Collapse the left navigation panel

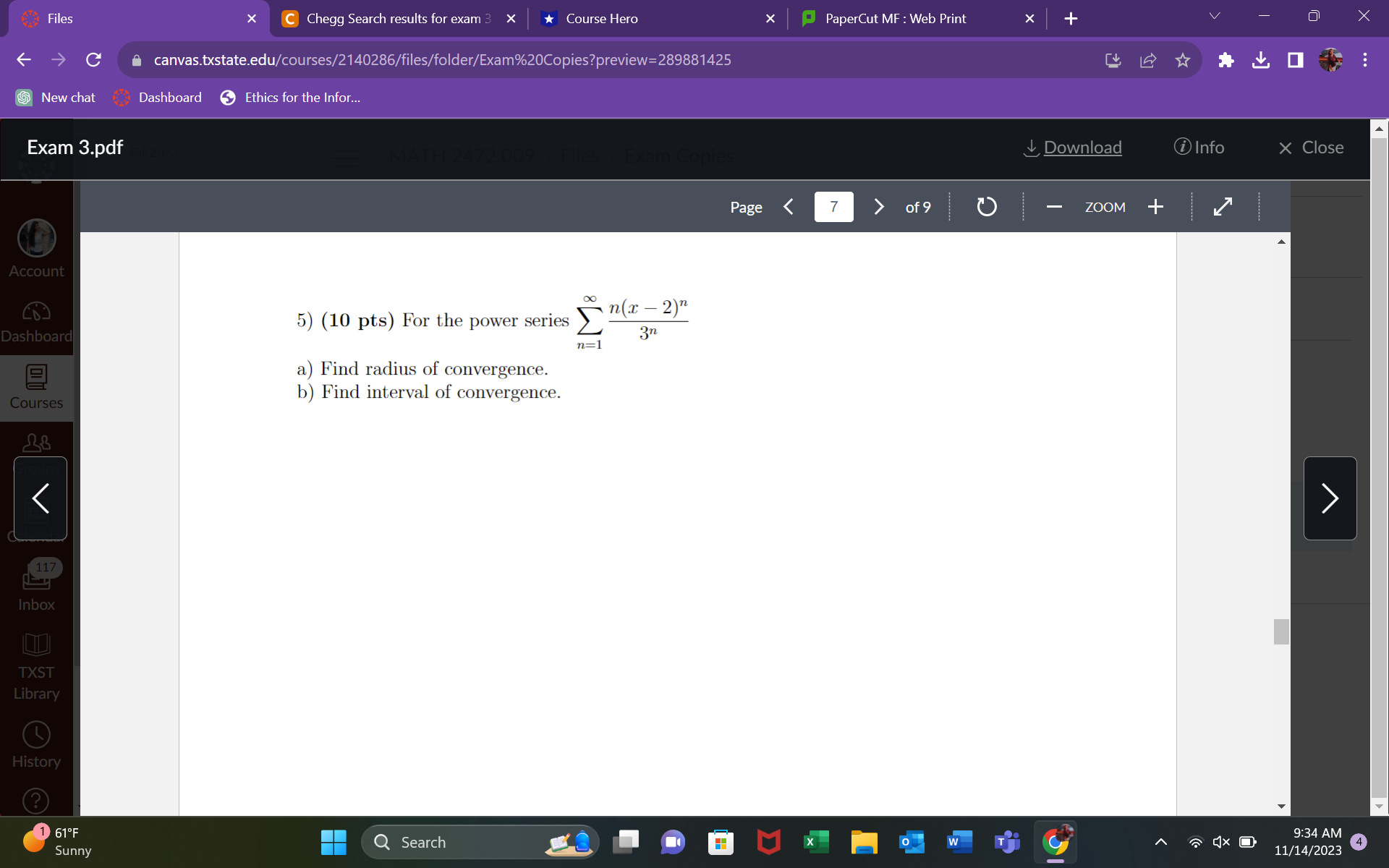40,498
